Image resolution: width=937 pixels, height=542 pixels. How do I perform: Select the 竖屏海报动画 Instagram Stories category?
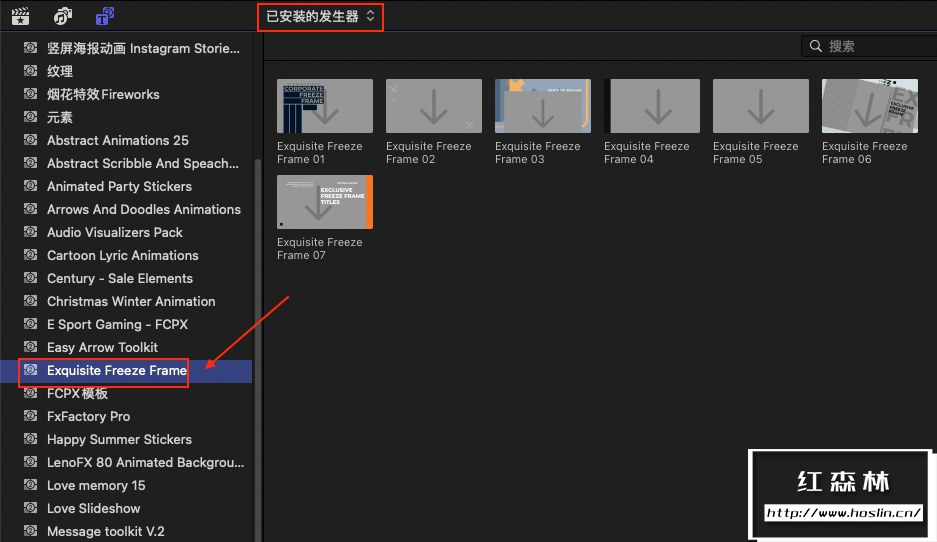(126, 48)
